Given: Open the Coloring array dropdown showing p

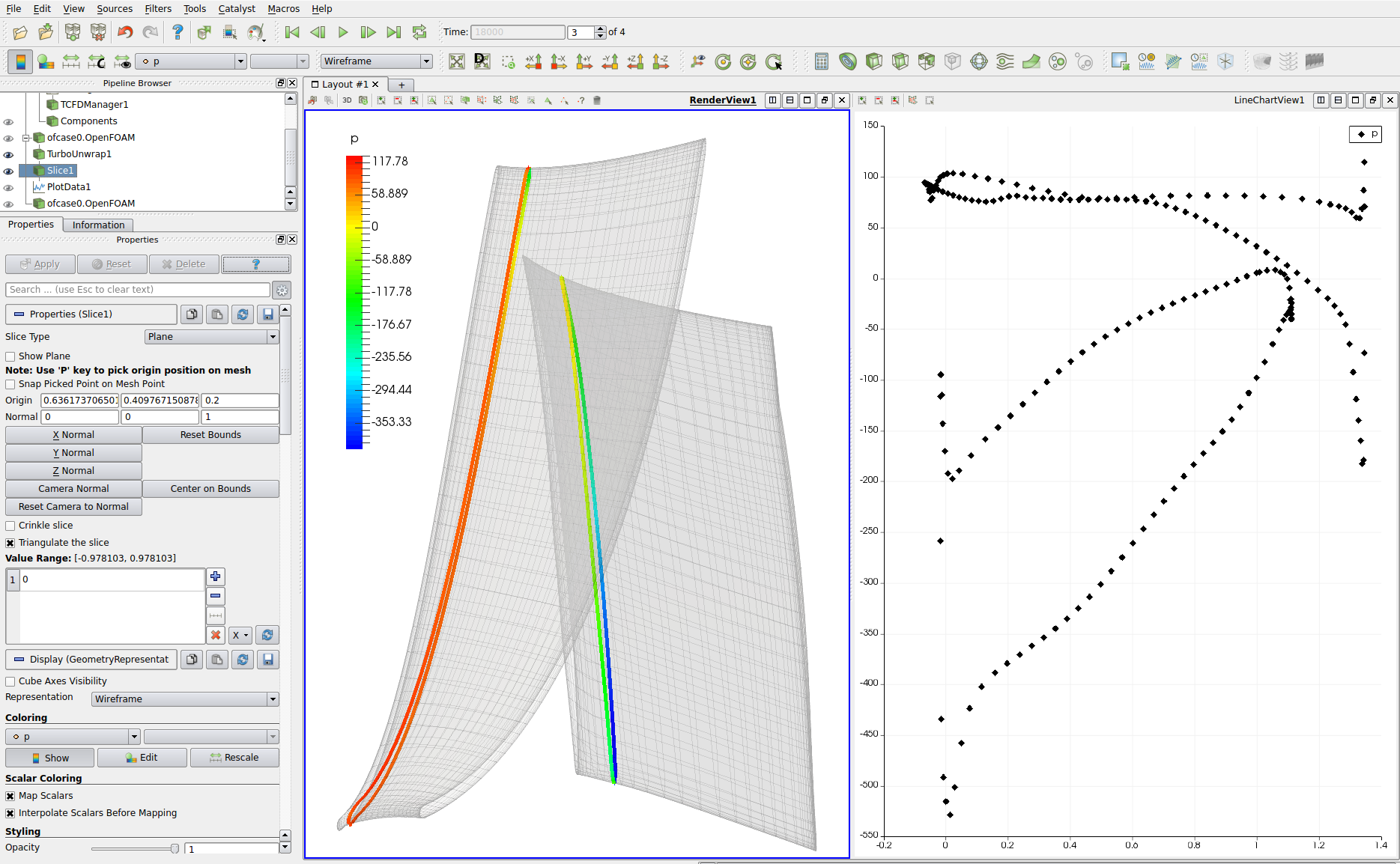Looking at the screenshot, I should [x=73, y=737].
